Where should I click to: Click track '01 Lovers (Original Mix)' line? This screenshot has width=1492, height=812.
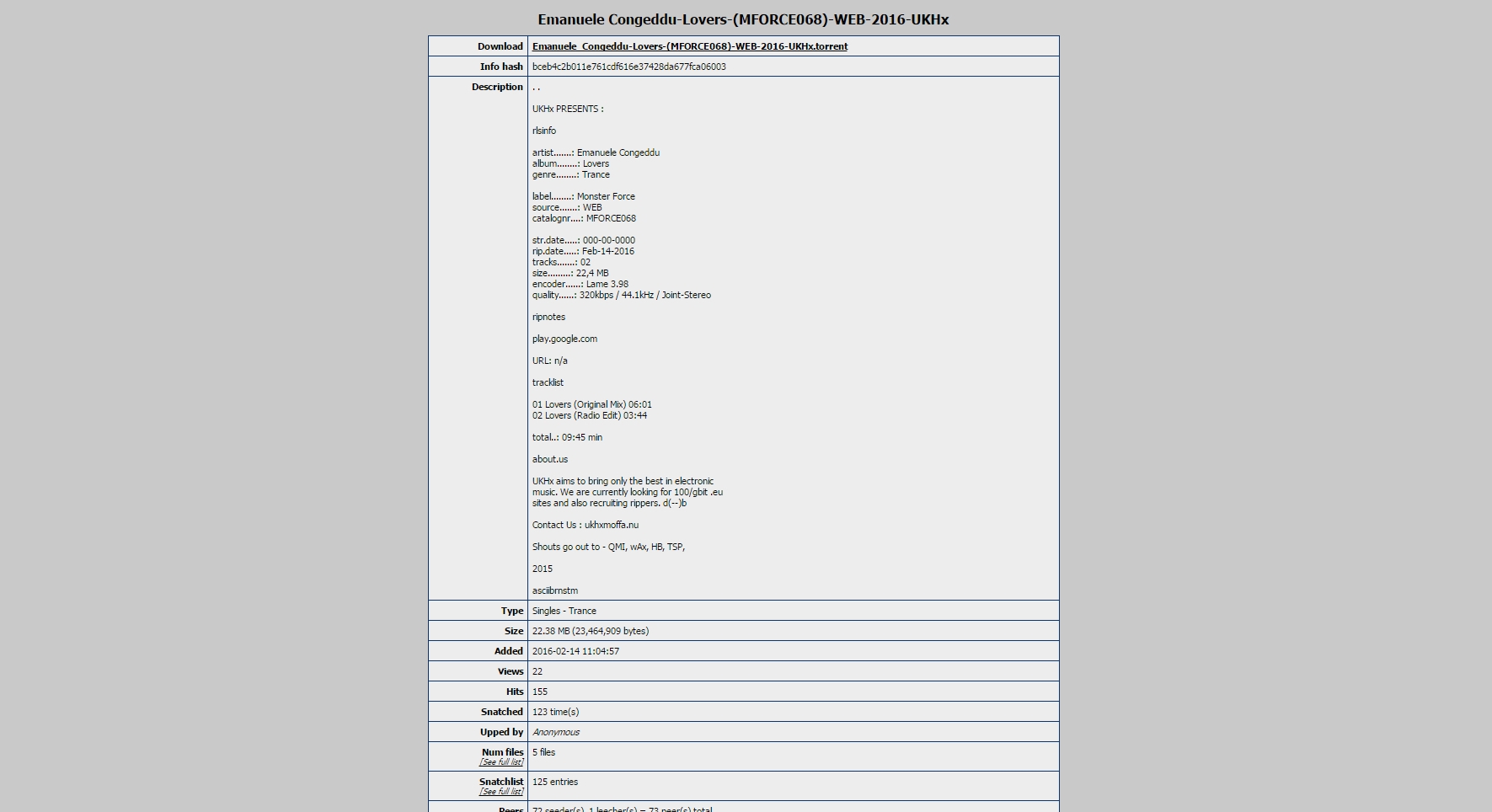pyautogui.click(x=591, y=404)
